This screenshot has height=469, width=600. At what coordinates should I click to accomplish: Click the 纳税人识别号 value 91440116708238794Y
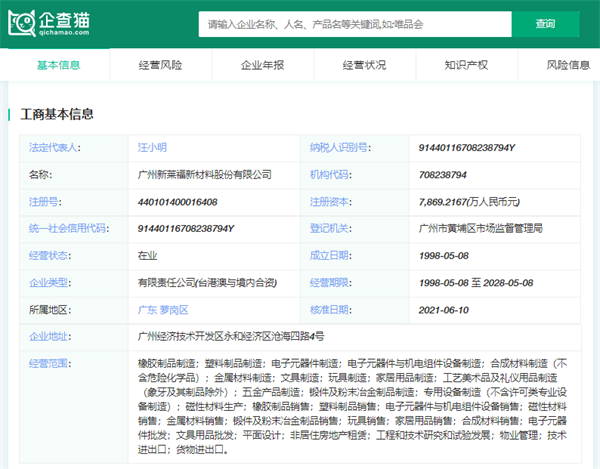point(467,147)
